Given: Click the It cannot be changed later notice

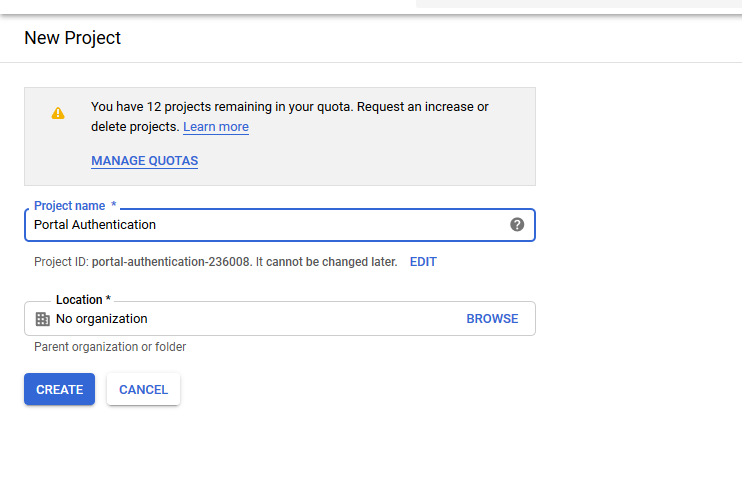Looking at the screenshot, I should (x=327, y=262).
